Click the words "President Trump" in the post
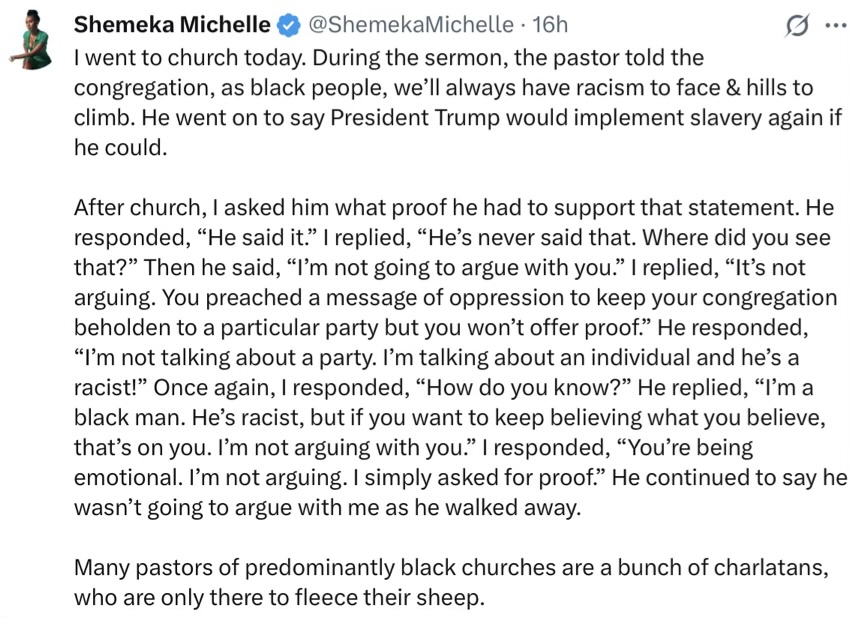The width and height of the screenshot is (852, 618). (x=415, y=117)
